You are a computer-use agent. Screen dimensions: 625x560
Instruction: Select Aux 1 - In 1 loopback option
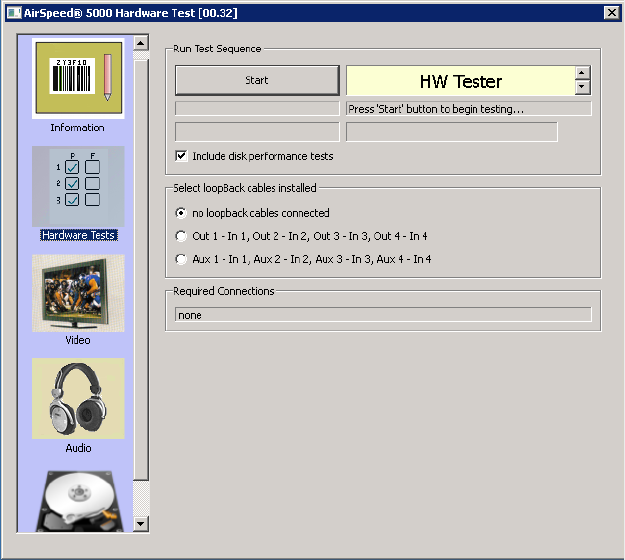181,259
